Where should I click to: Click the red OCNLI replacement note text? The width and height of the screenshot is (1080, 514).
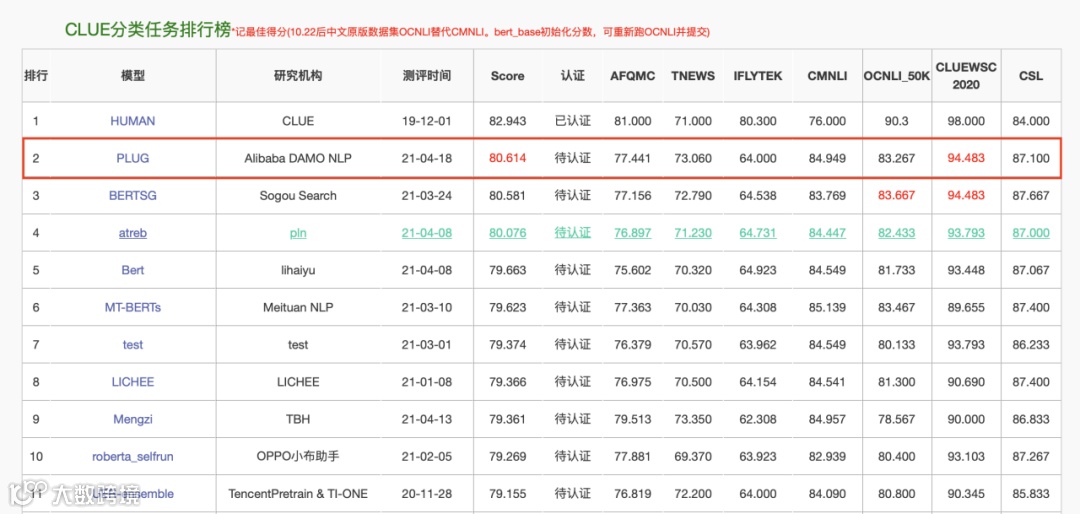click(x=470, y=32)
